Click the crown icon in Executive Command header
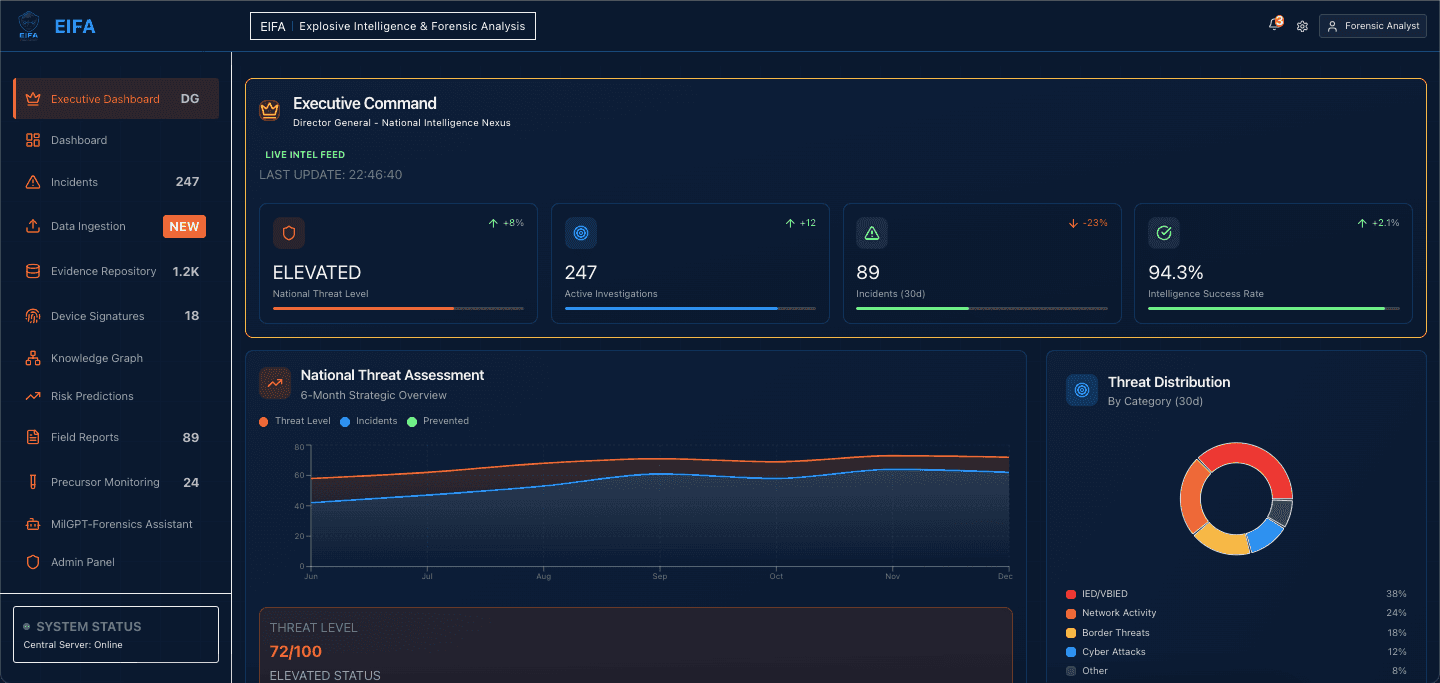Screen dimensions: 1440x683 pyautogui.click(x=269, y=110)
